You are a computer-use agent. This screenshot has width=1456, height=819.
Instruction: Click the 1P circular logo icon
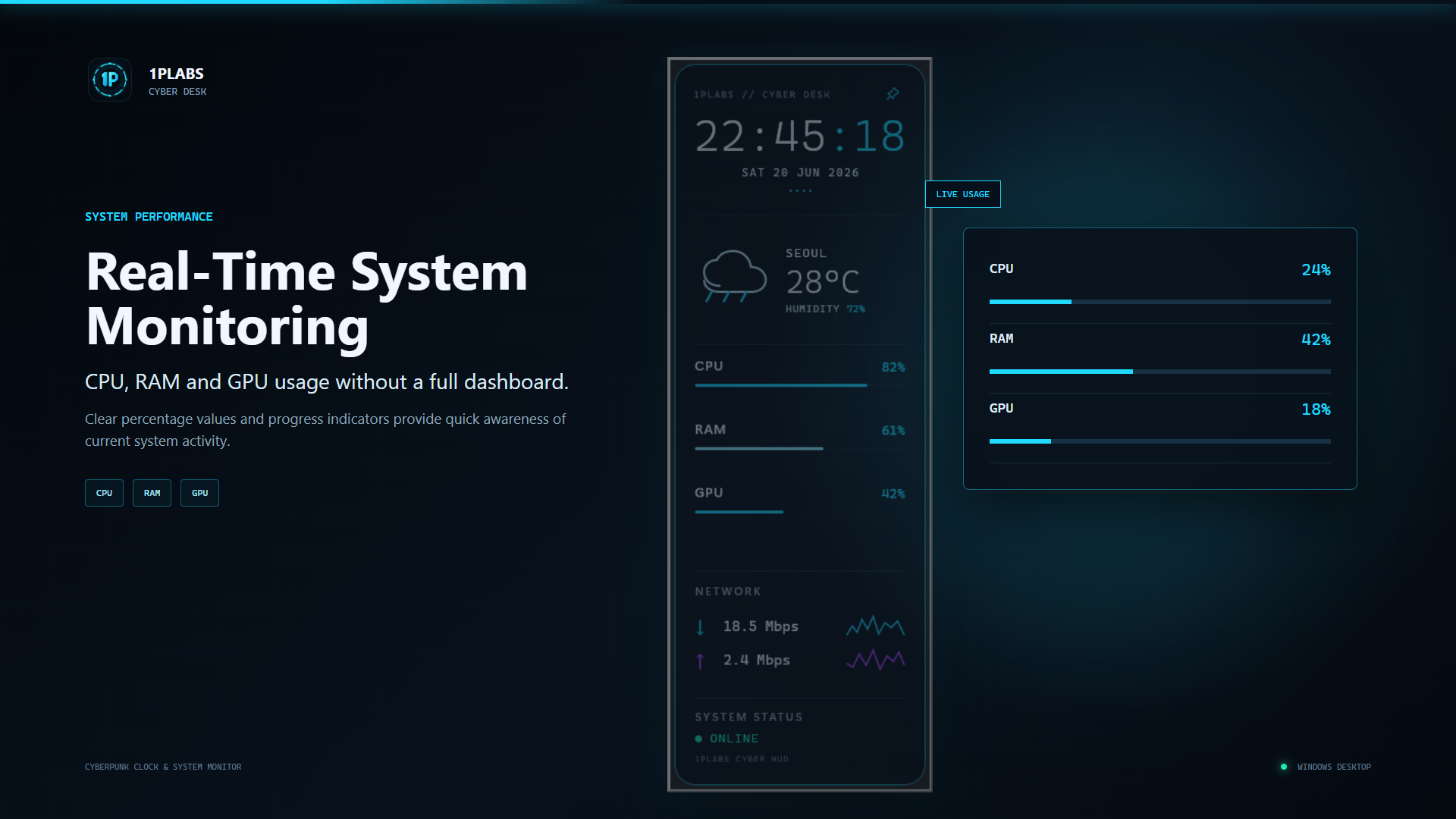110,80
